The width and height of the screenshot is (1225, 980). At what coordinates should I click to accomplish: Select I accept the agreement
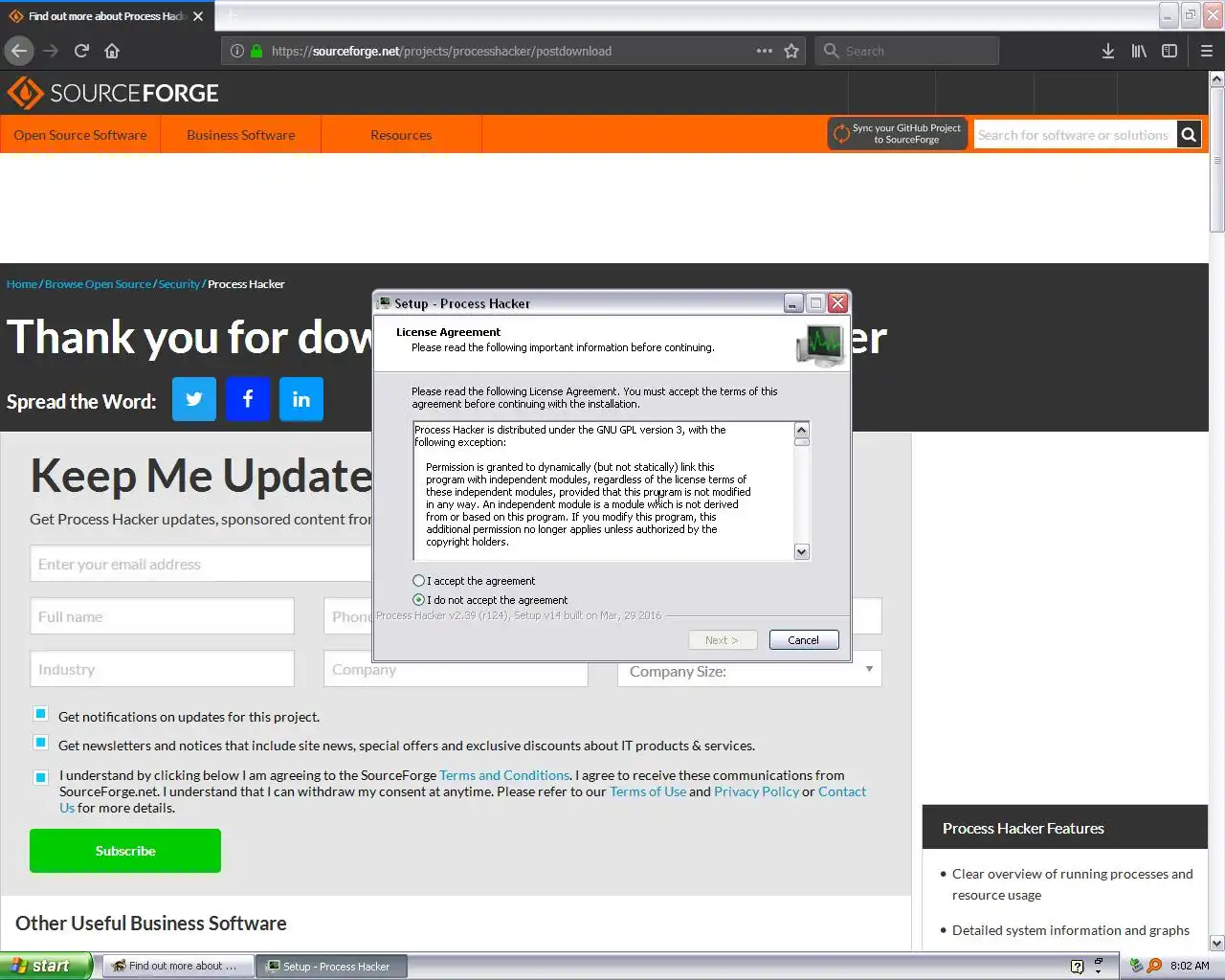tap(418, 581)
